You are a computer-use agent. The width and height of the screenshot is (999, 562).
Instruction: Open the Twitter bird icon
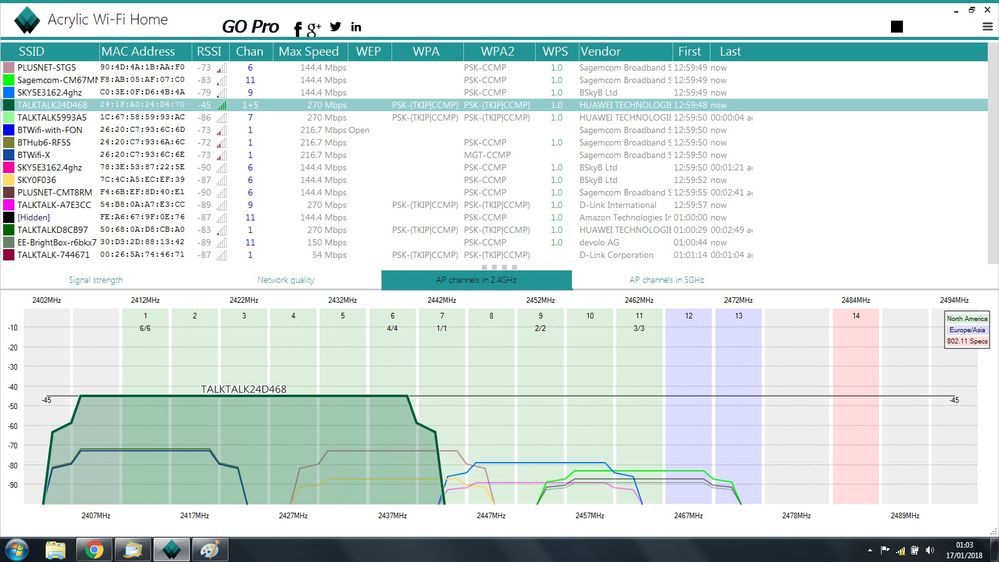pos(336,27)
